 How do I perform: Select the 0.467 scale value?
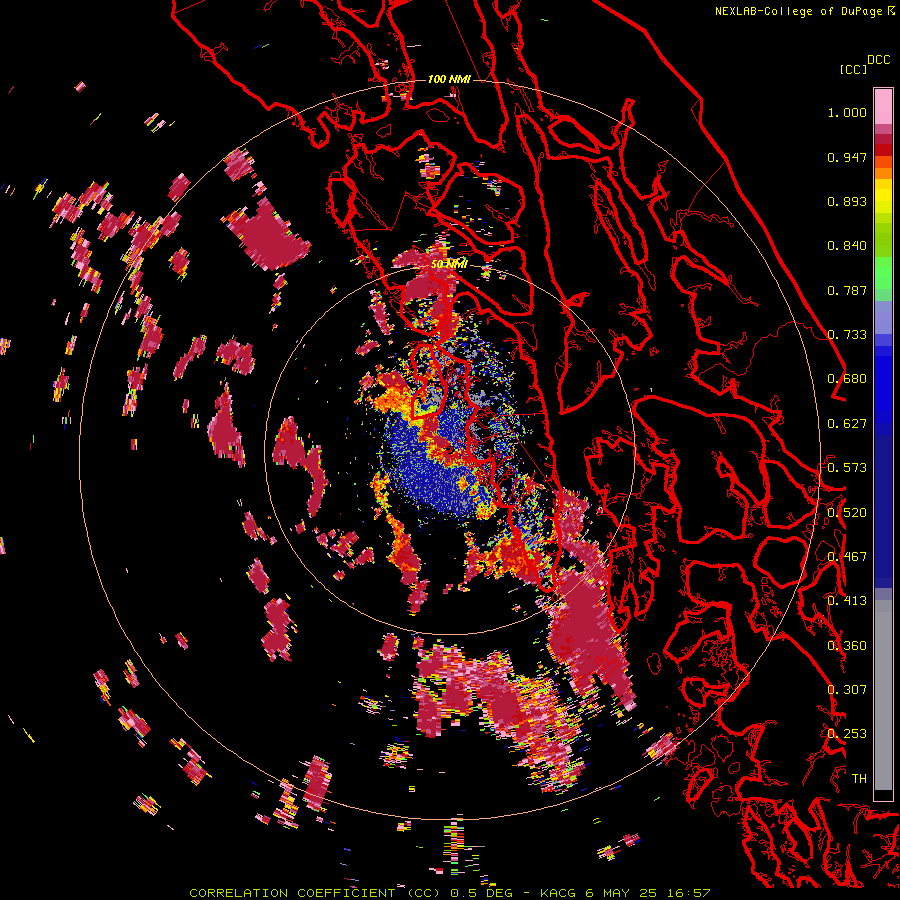point(847,557)
